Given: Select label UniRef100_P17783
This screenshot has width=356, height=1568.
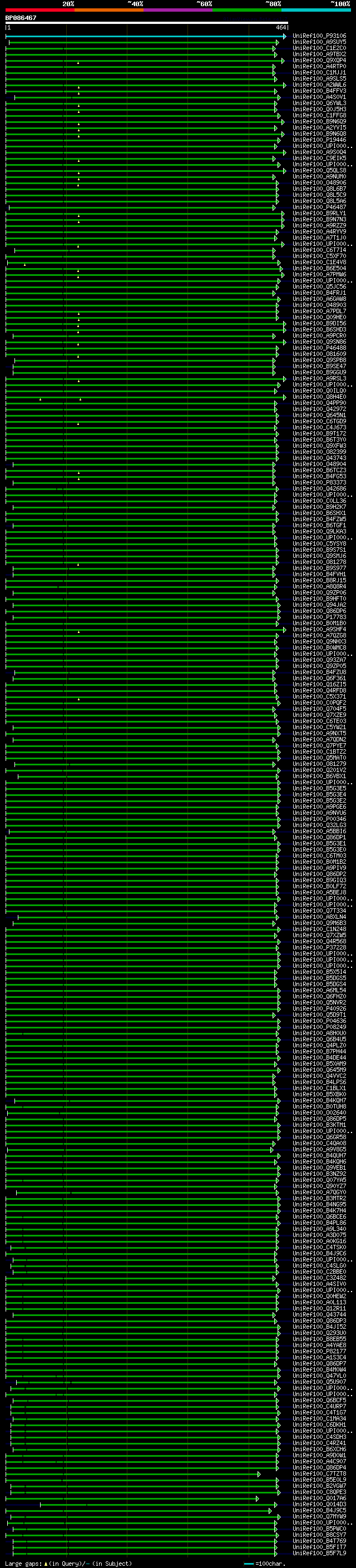Looking at the screenshot, I should (319, 617).
